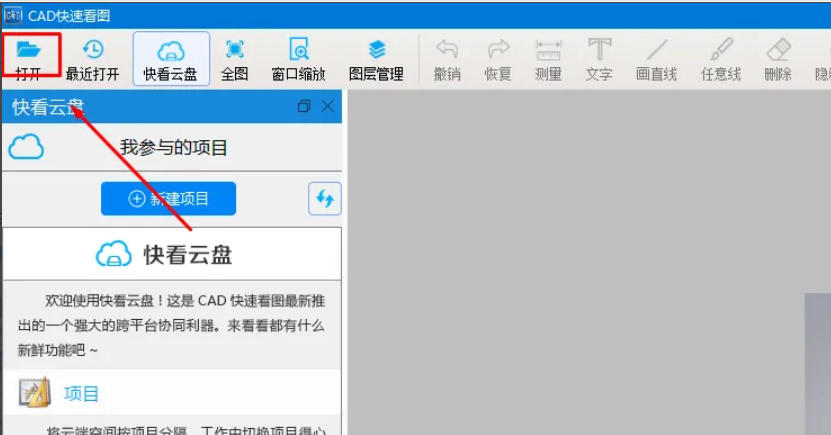Click the 撤销 undo icon
Image resolution: width=831 pixels, height=435 pixels.
point(447,49)
